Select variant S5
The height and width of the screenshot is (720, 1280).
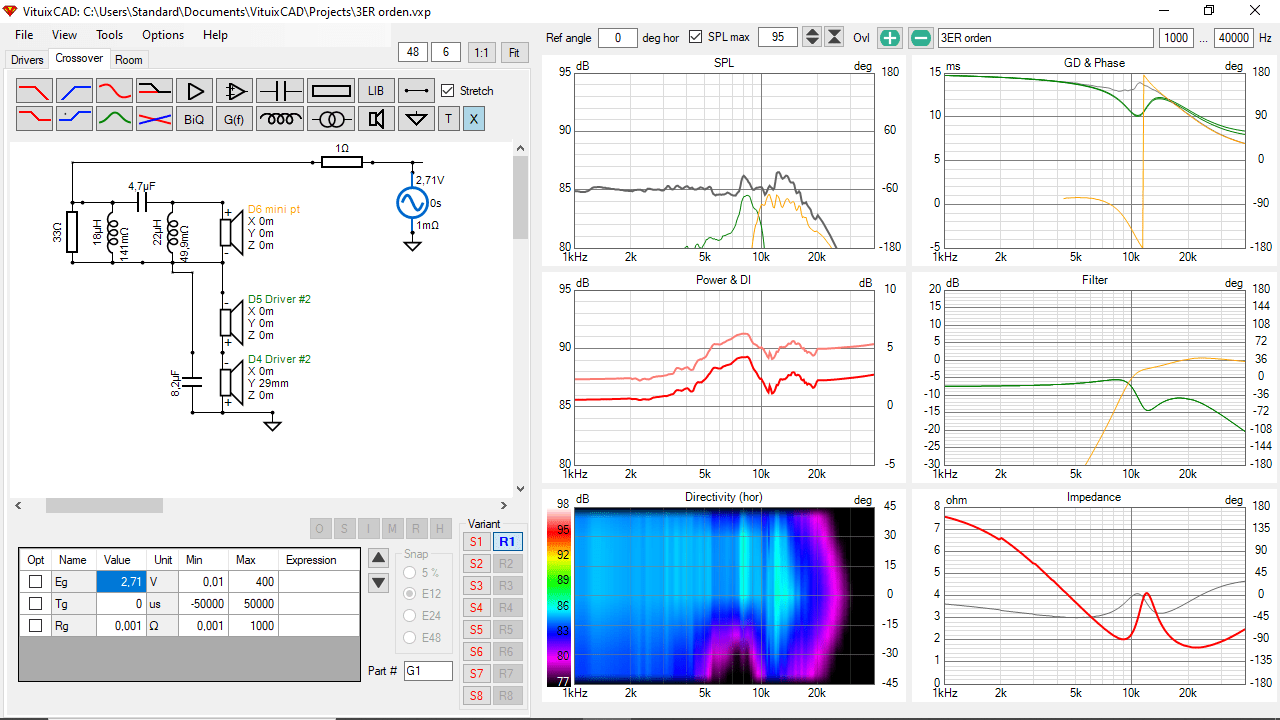[x=476, y=630]
